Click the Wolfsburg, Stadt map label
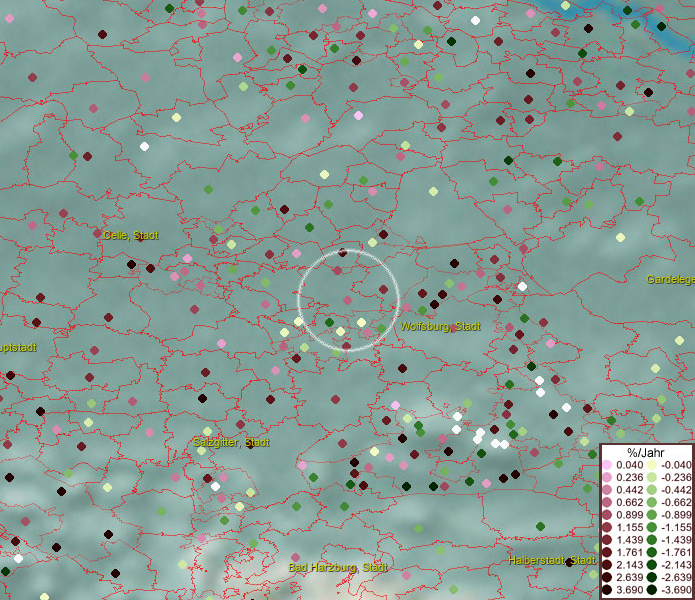 click(440, 327)
